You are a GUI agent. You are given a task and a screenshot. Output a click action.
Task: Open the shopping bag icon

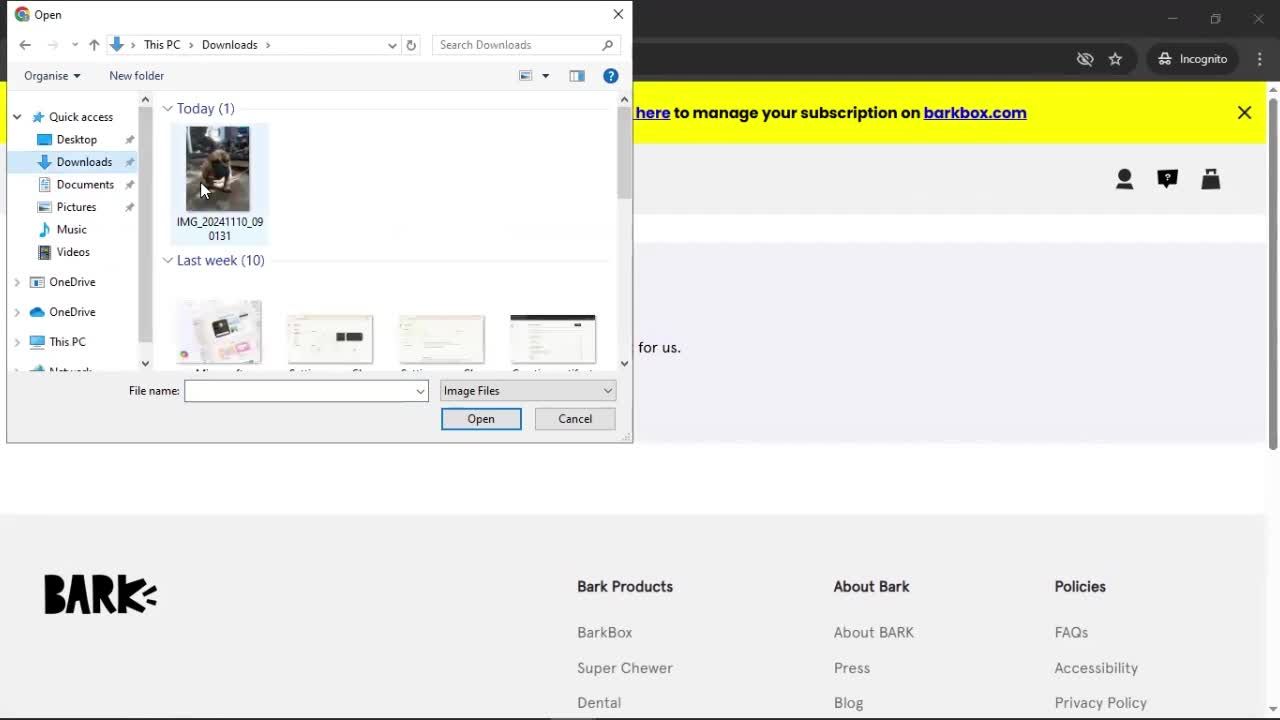click(x=1211, y=179)
